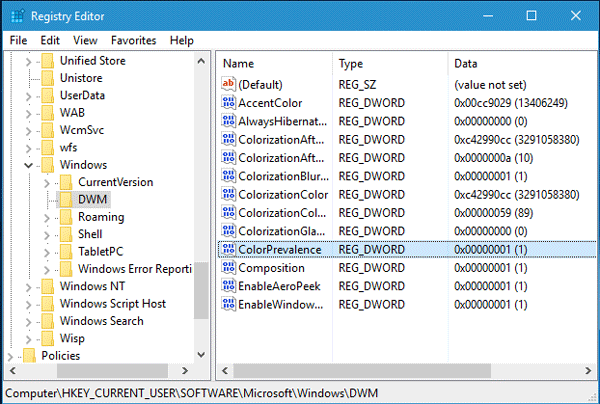Click the Registry Editor app icon in title bar

click(18, 15)
